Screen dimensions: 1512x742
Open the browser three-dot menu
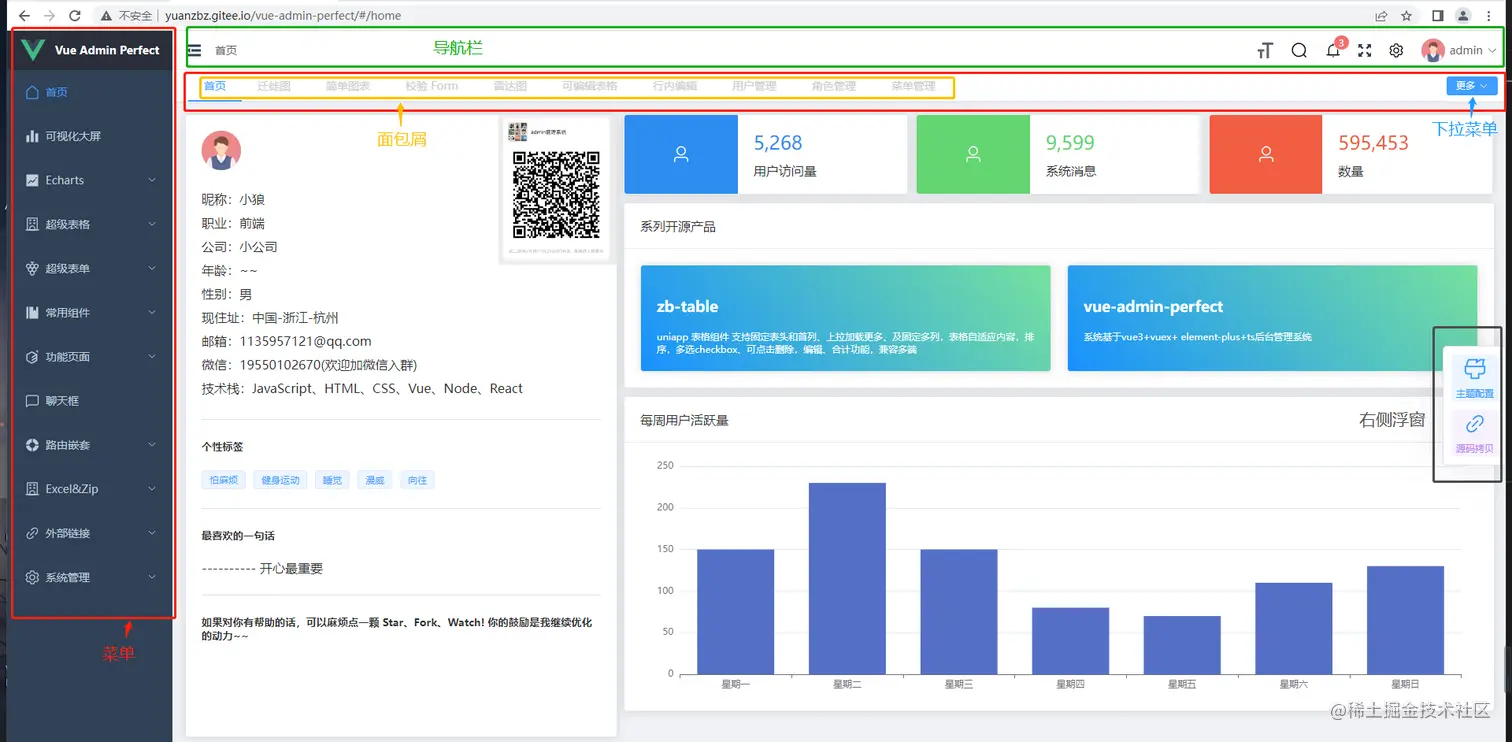tap(1489, 16)
